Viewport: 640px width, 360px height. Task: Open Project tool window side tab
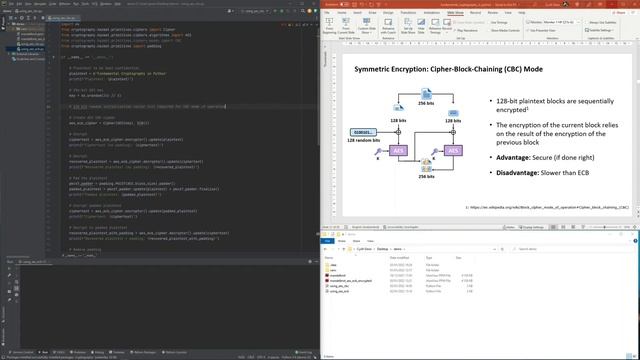pos(3,24)
